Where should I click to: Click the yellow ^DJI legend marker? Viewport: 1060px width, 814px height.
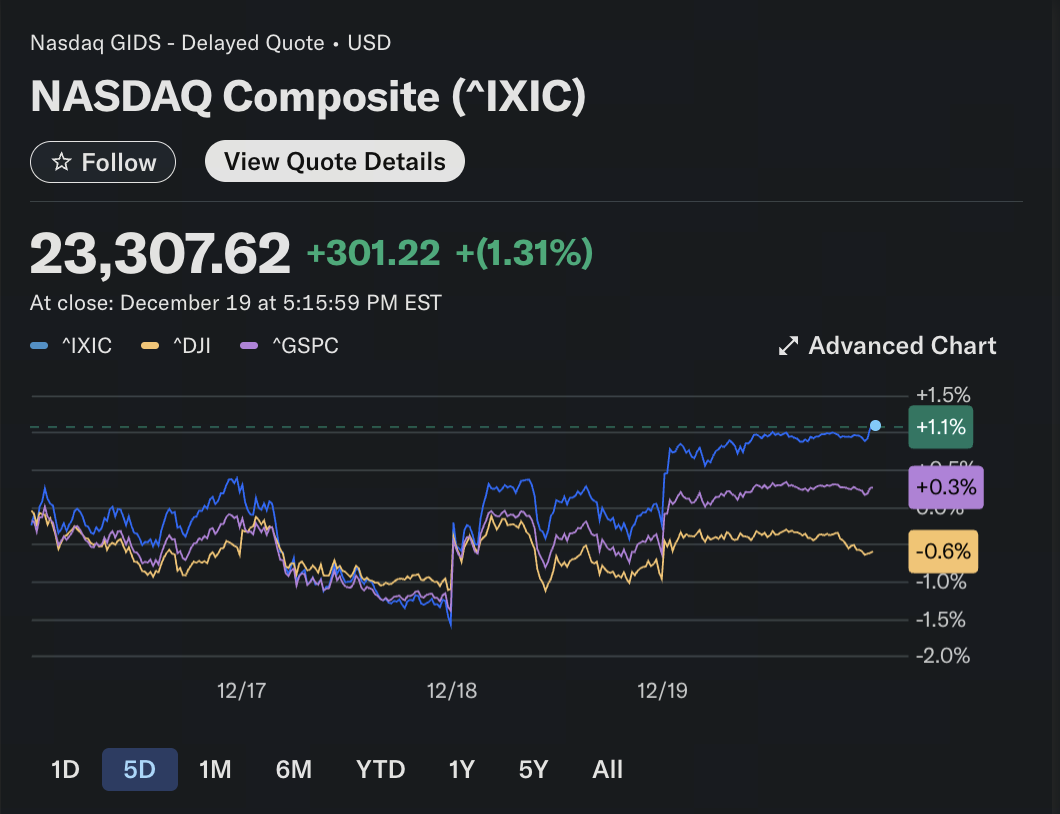click(150, 346)
